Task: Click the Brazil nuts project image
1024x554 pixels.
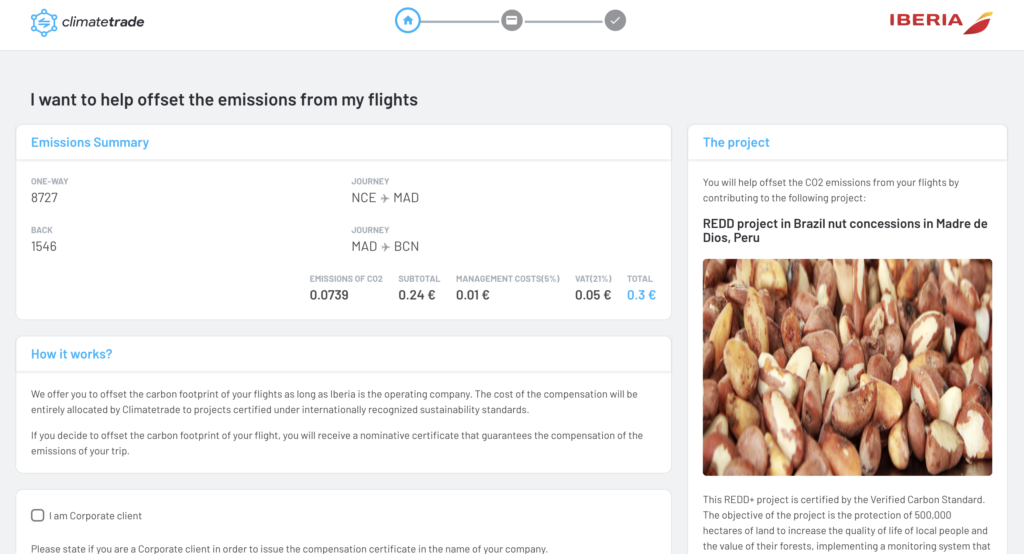Action: click(x=847, y=367)
